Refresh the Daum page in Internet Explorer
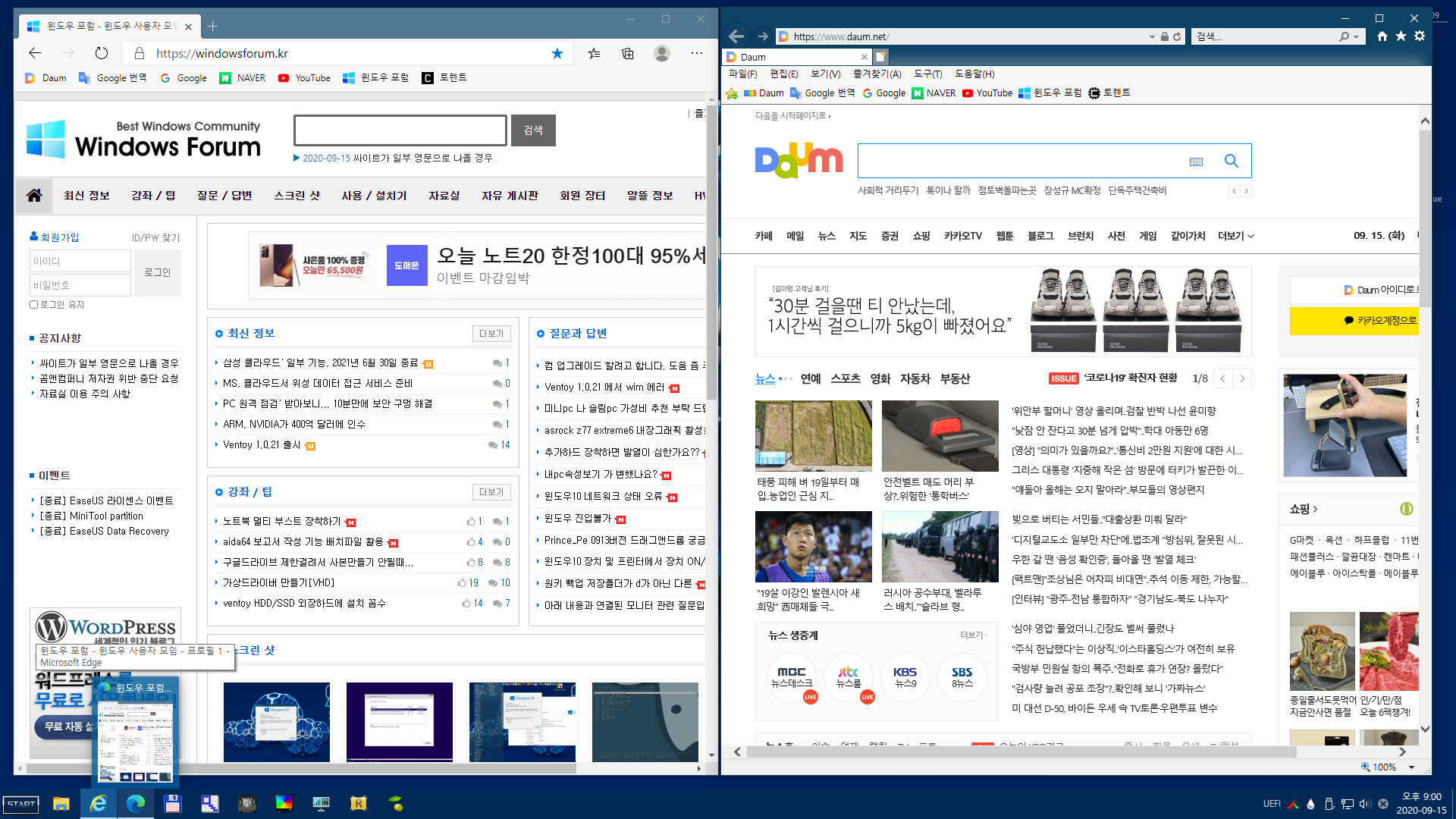1456x819 pixels. 1177,36
